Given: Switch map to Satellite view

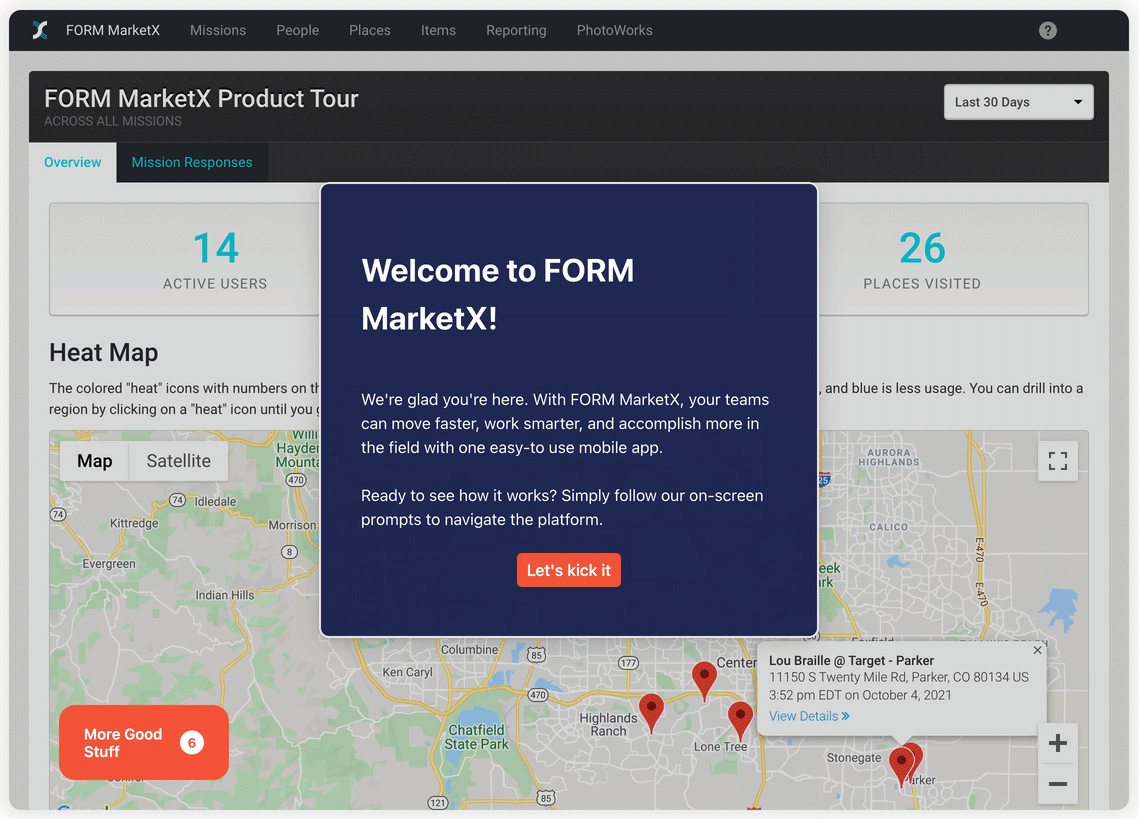Looking at the screenshot, I should pos(179,461).
